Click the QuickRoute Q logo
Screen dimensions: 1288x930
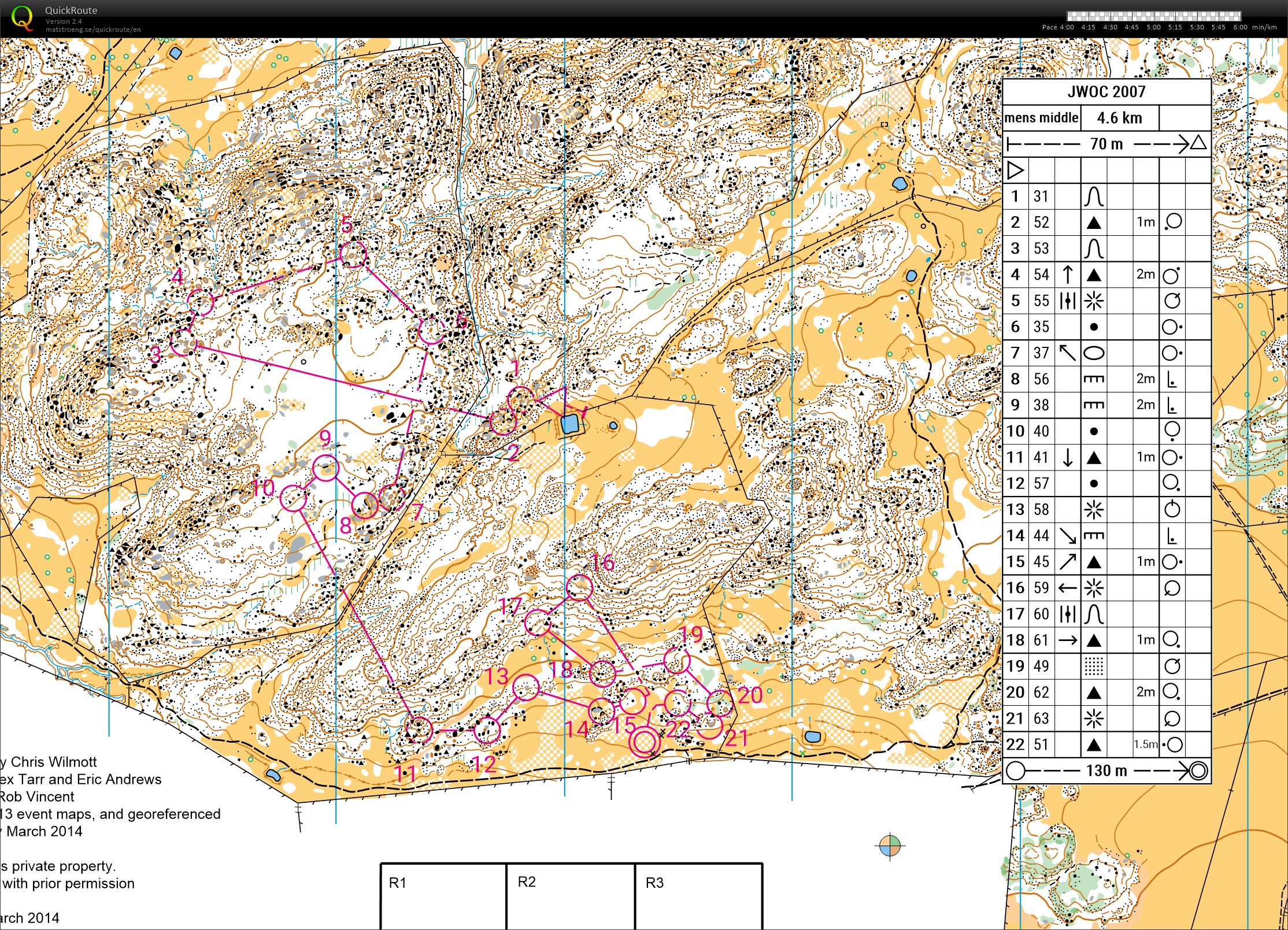23,17
